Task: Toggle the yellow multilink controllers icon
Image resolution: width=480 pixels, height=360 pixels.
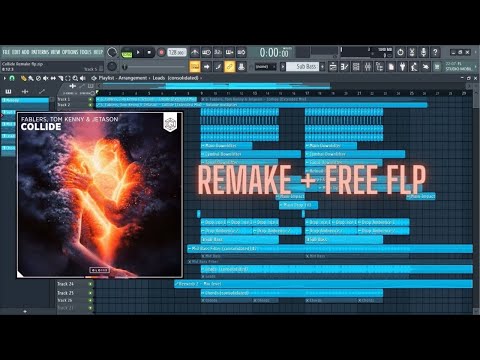Action: click(x=230, y=67)
